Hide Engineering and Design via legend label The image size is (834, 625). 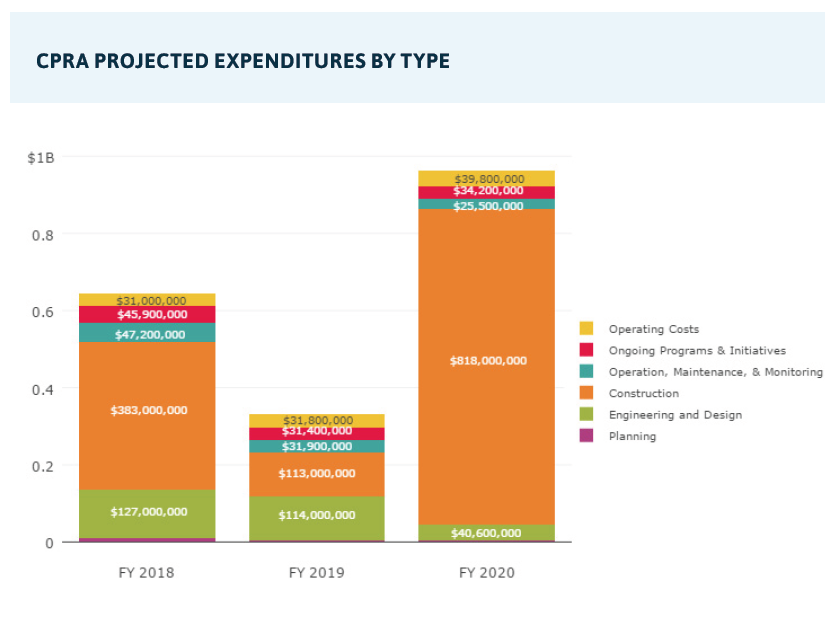675,415
